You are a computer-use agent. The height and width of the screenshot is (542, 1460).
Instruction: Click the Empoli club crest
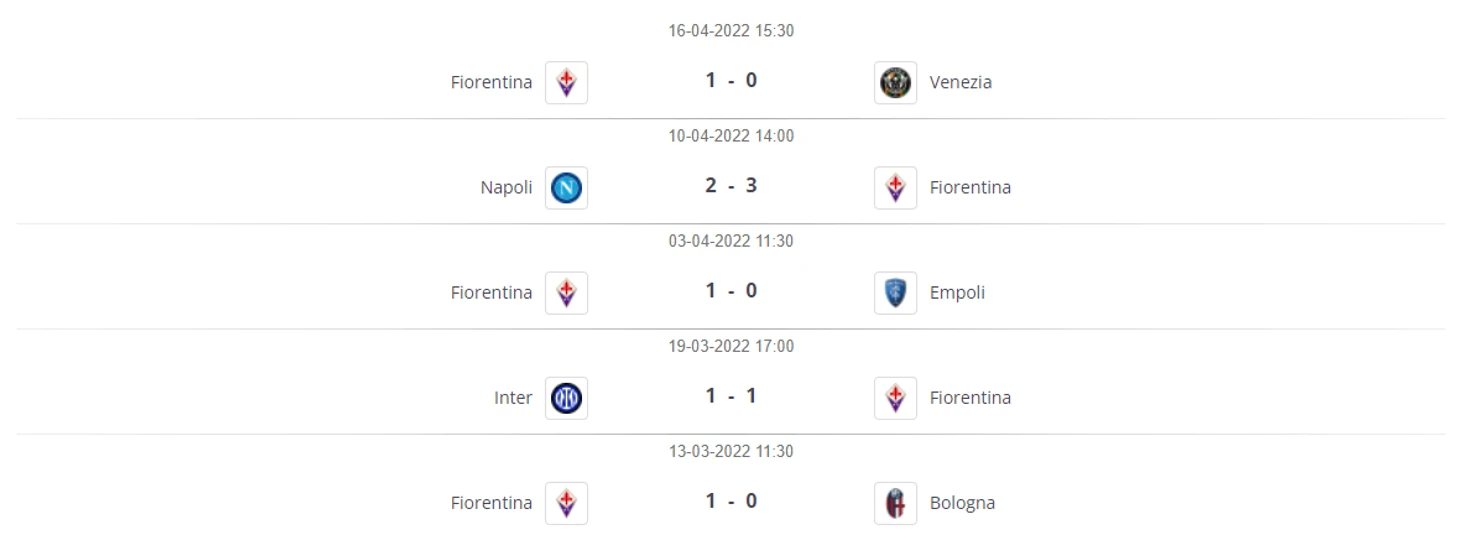click(x=895, y=292)
